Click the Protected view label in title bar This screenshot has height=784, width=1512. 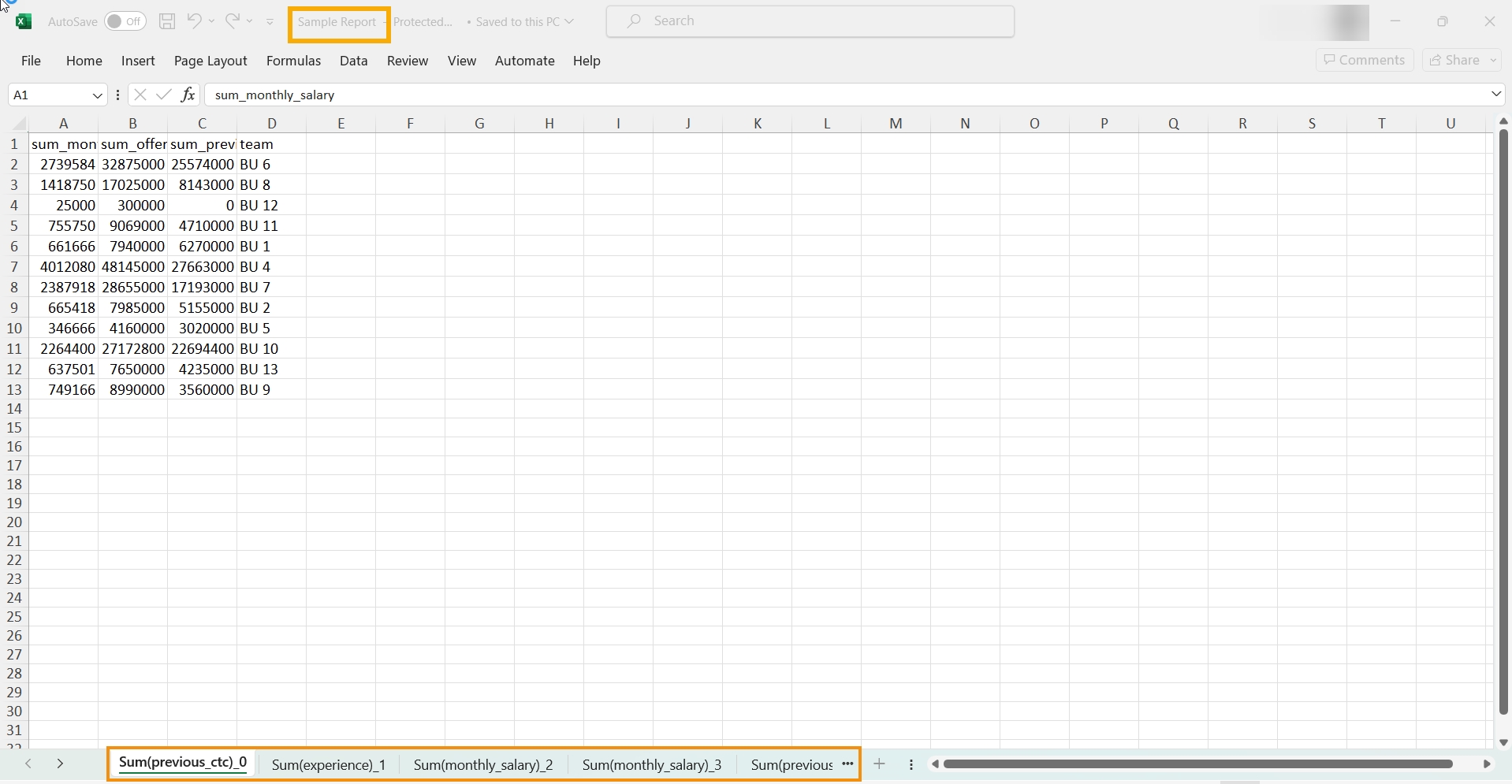pyautogui.click(x=423, y=22)
